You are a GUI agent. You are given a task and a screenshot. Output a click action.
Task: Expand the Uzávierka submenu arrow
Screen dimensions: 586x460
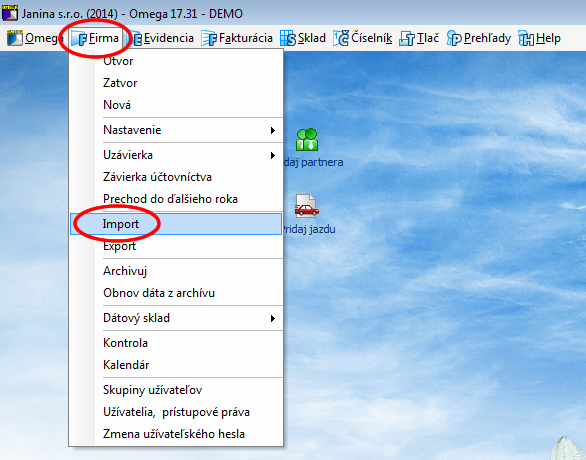[x=273, y=155]
